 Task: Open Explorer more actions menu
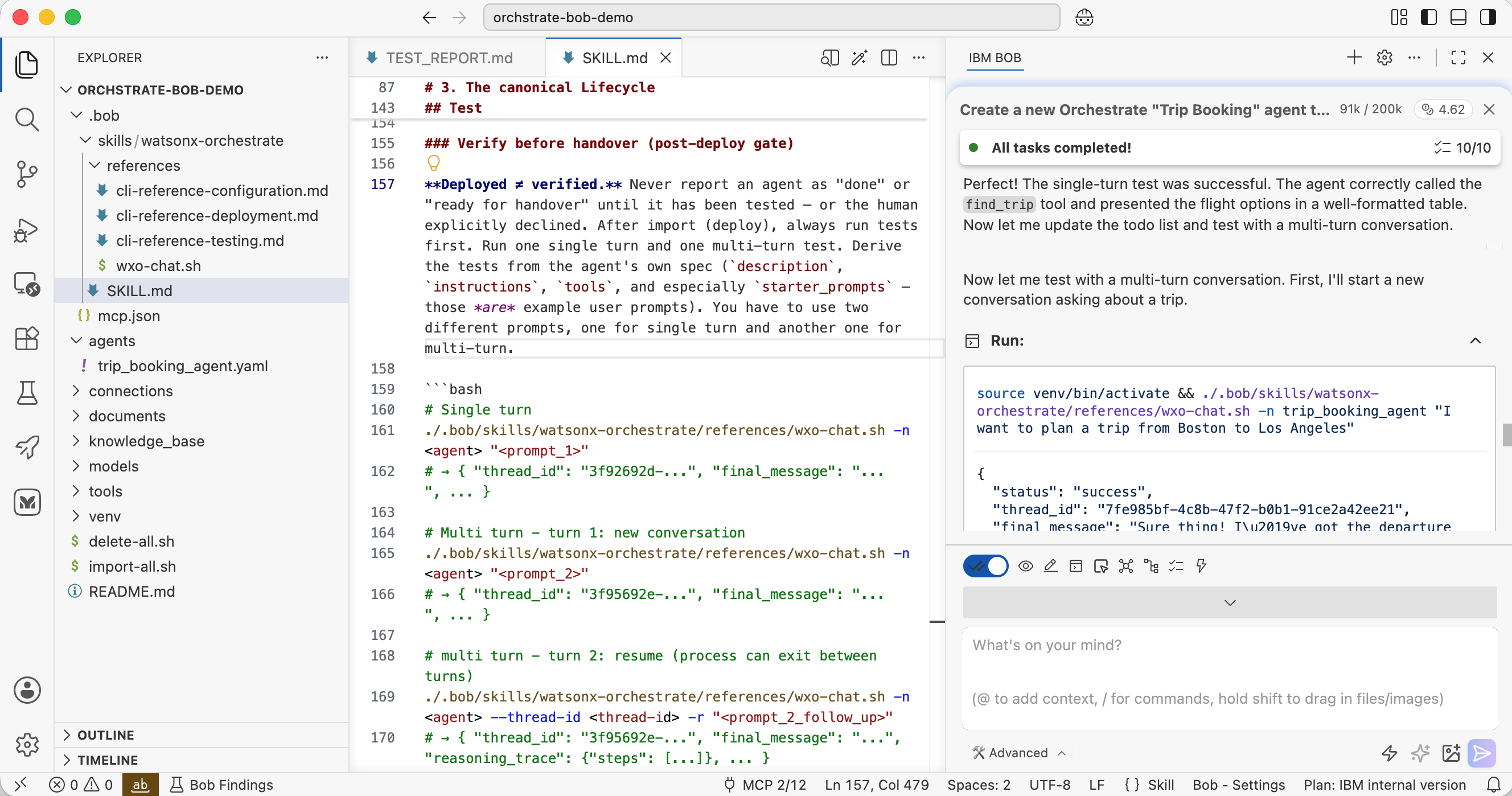pyautogui.click(x=322, y=58)
